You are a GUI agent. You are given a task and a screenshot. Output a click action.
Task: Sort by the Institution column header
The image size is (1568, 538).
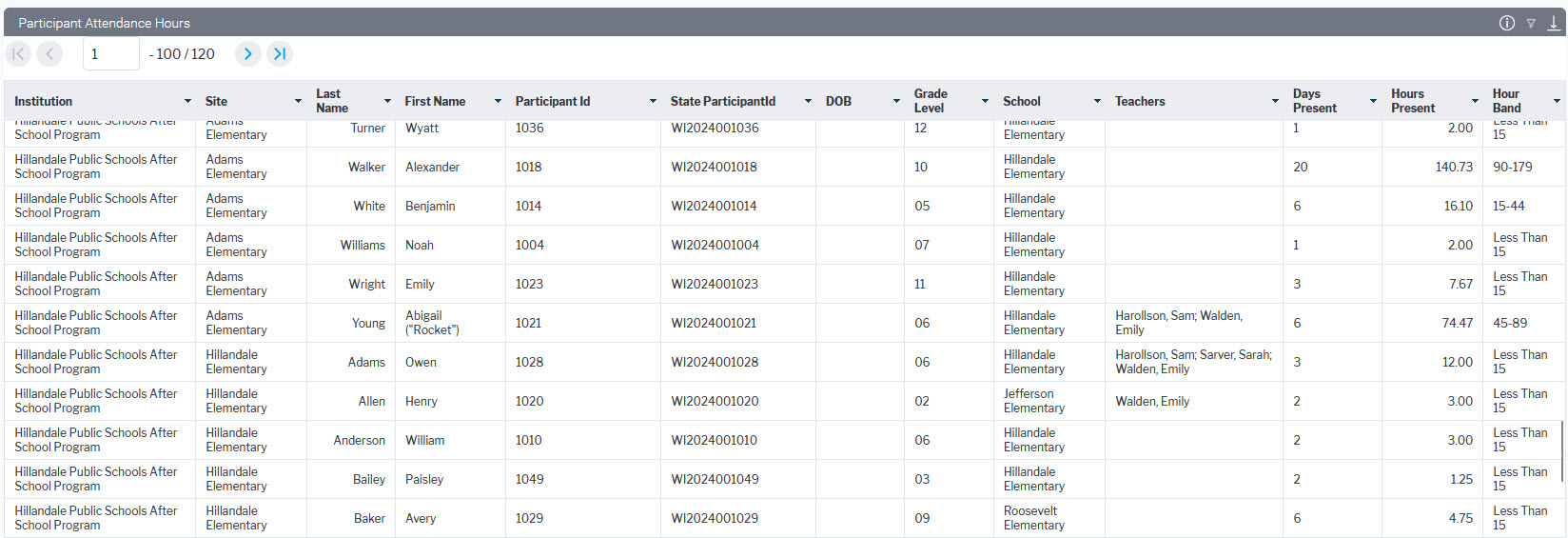[x=43, y=101]
